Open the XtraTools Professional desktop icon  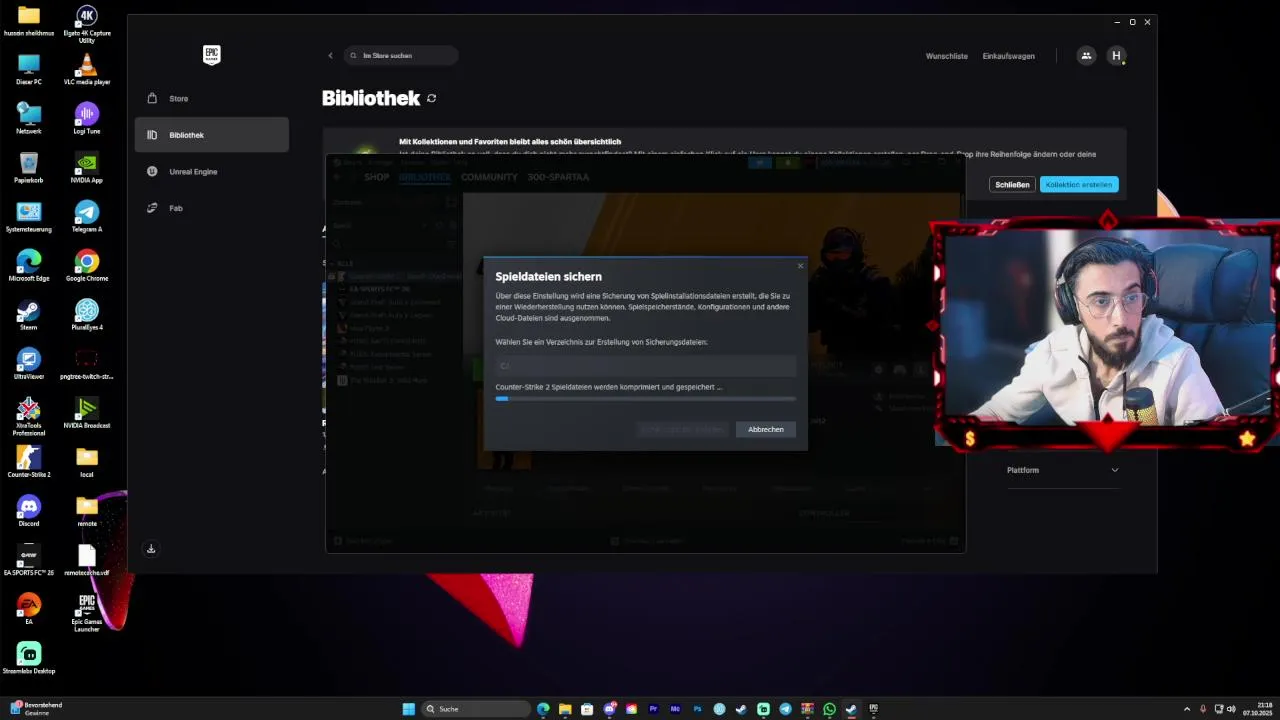click(28, 416)
